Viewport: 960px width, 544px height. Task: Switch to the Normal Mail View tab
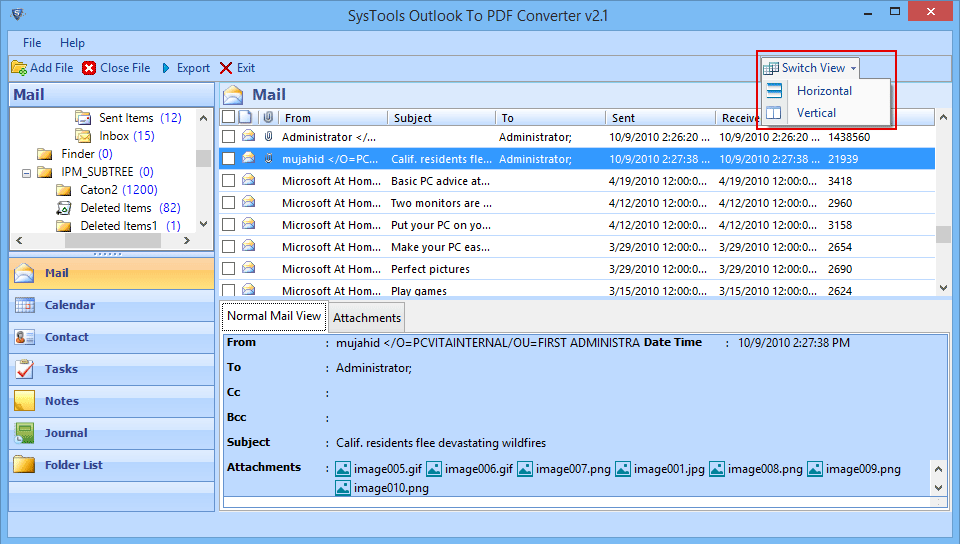coord(274,316)
